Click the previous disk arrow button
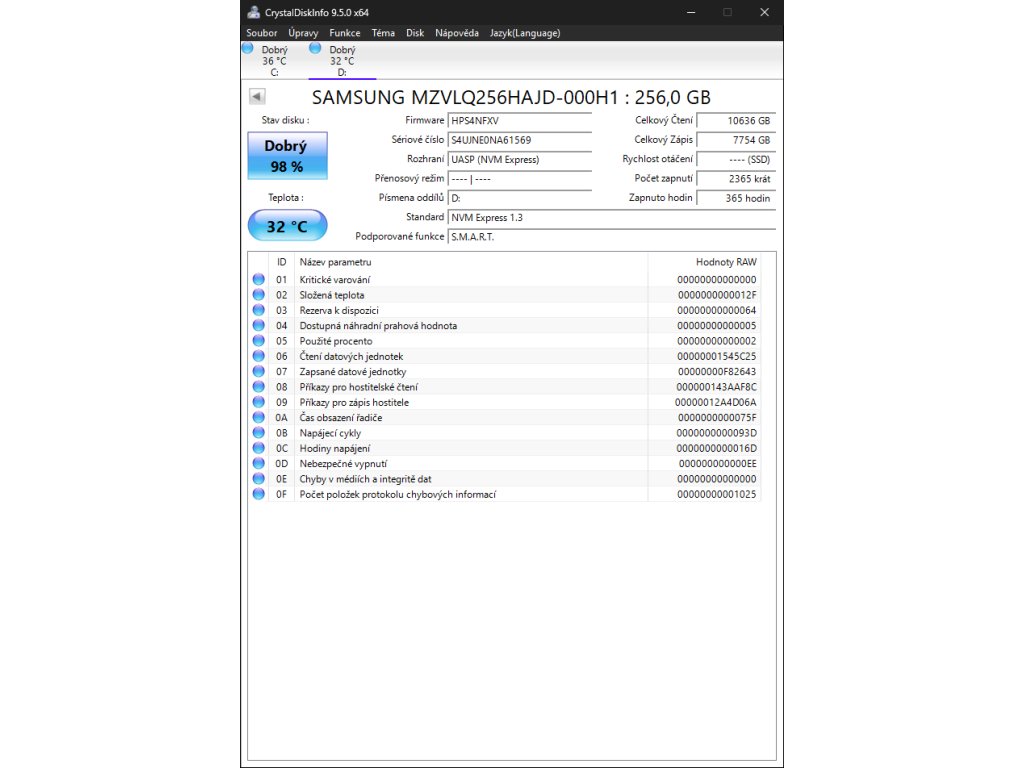Viewport: 1024px width, 768px height. [257, 97]
